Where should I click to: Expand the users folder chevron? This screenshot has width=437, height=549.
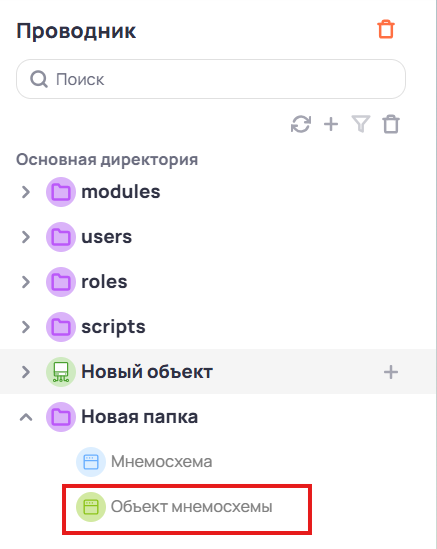[x=26, y=237]
